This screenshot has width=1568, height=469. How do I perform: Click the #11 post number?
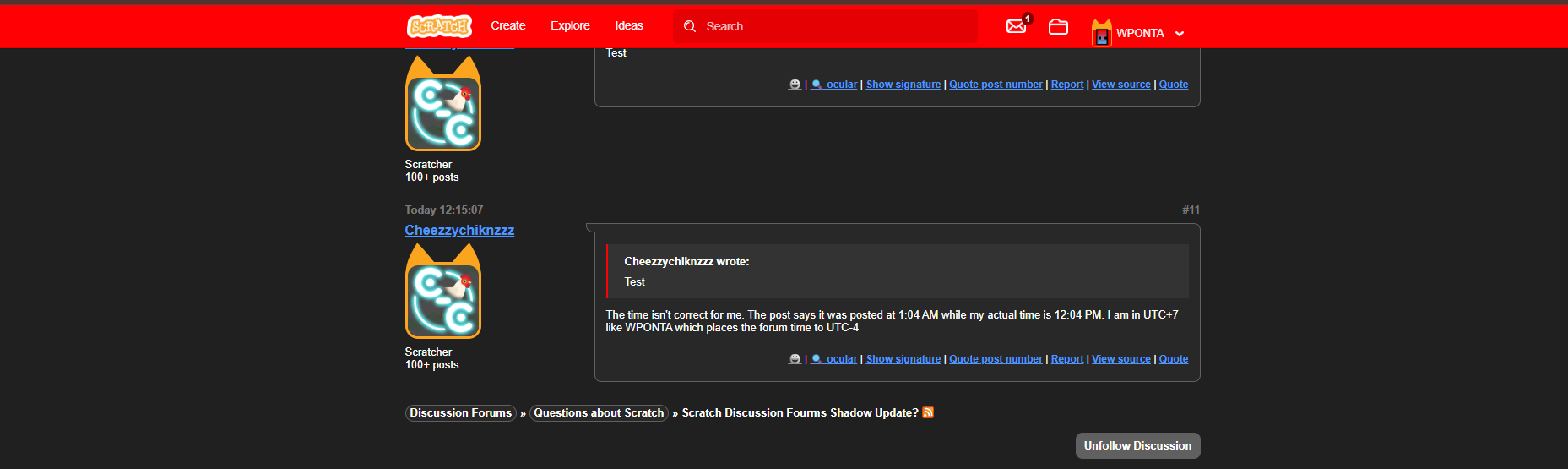point(1191,210)
